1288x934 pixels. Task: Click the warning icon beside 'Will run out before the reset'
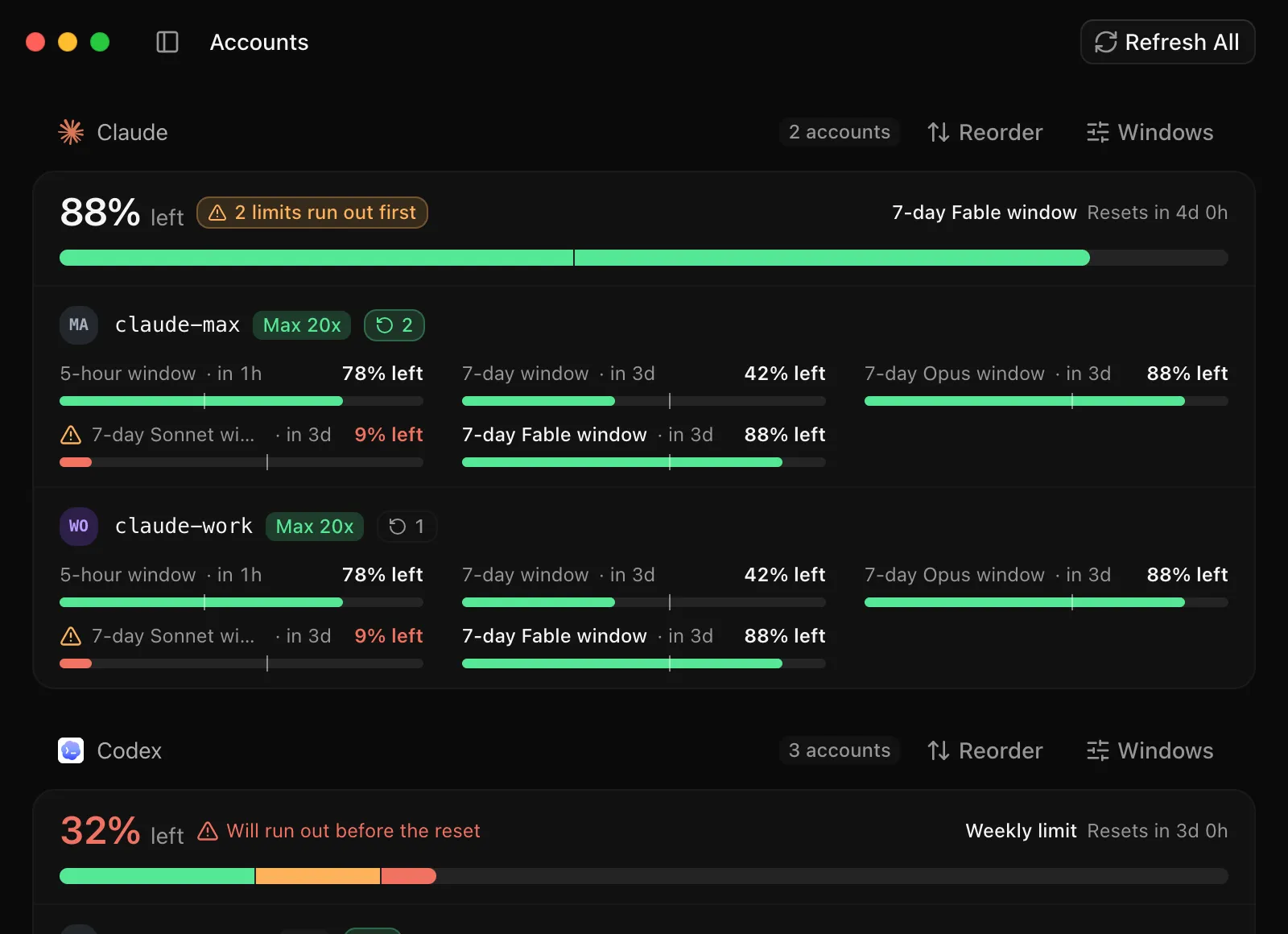click(x=208, y=831)
